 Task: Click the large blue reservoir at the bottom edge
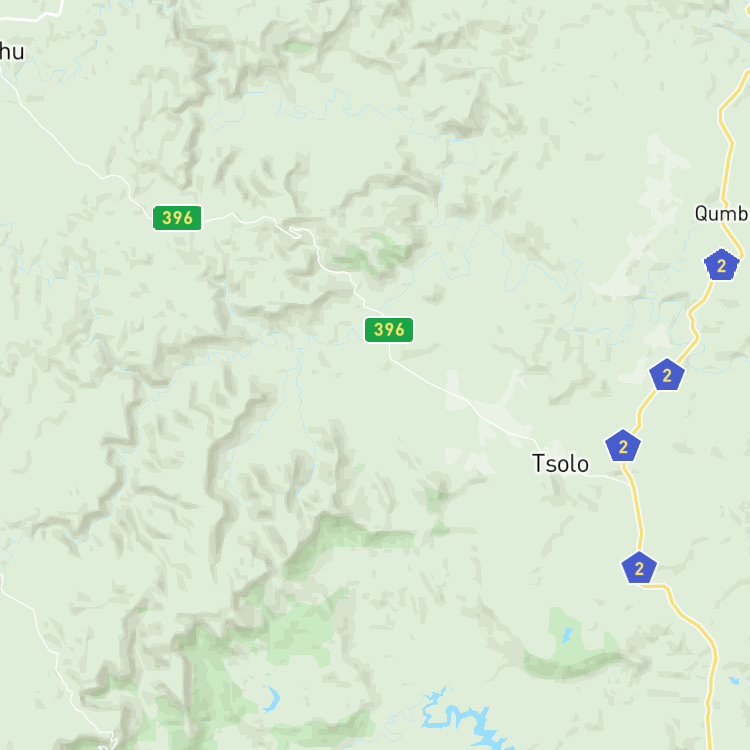click(466, 720)
